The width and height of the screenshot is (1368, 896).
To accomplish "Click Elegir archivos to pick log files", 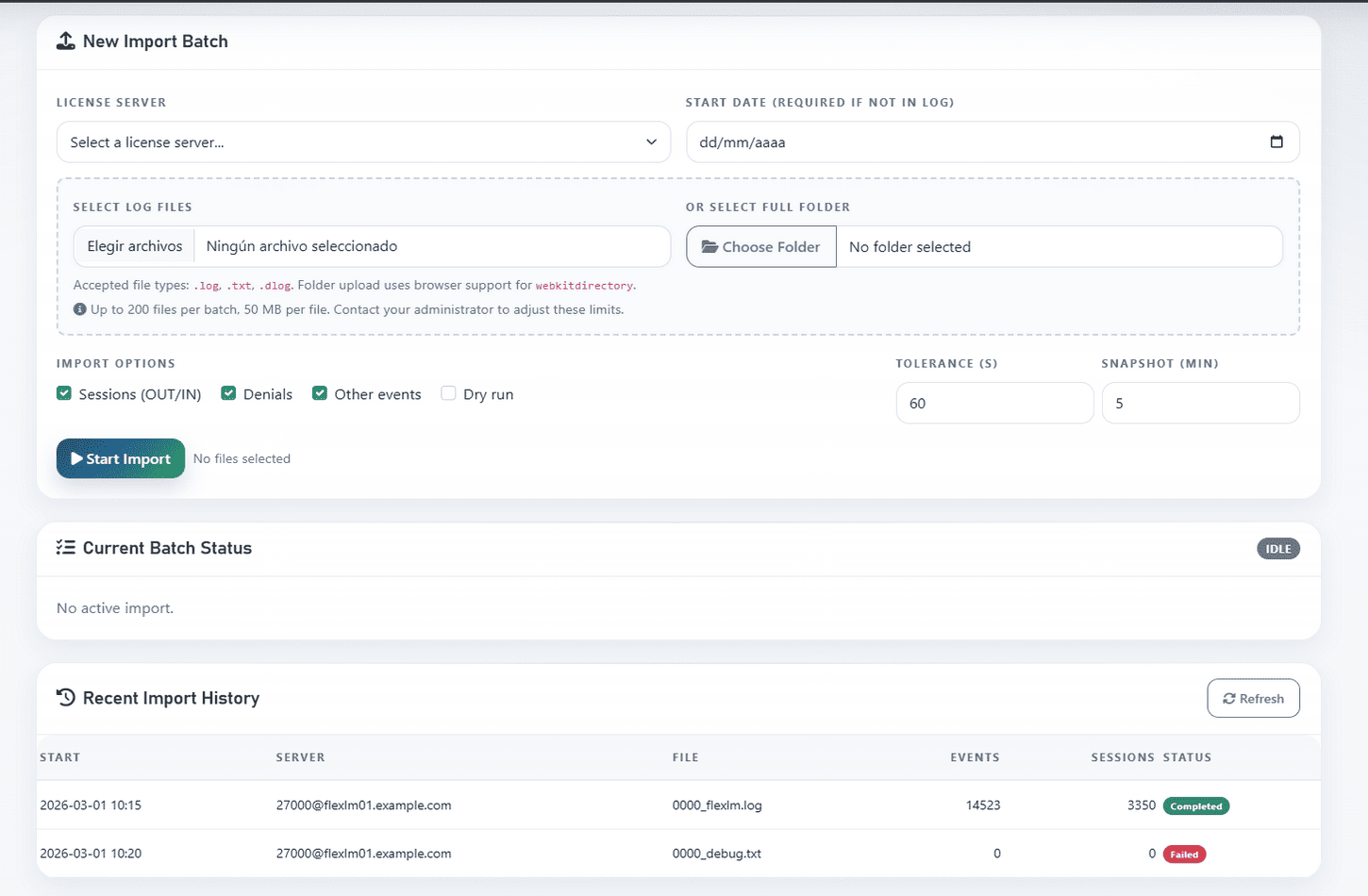I will (134, 246).
